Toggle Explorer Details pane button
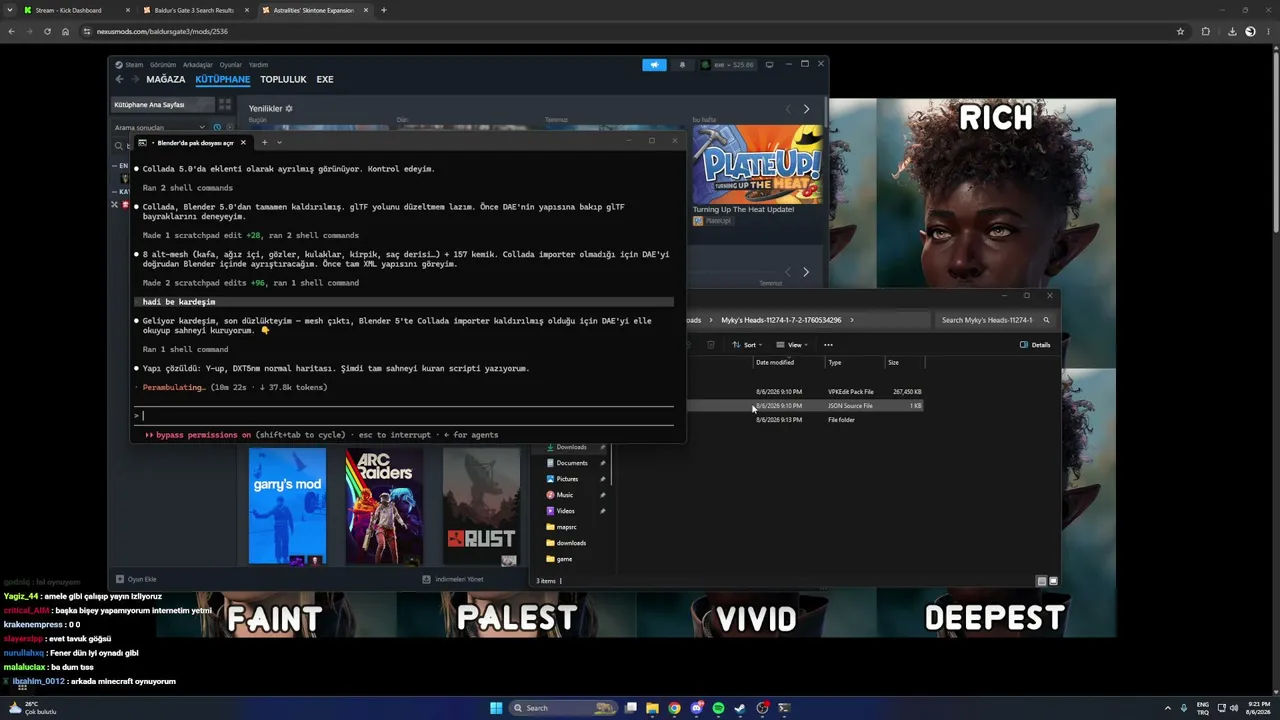The image size is (1280, 720). click(1035, 345)
